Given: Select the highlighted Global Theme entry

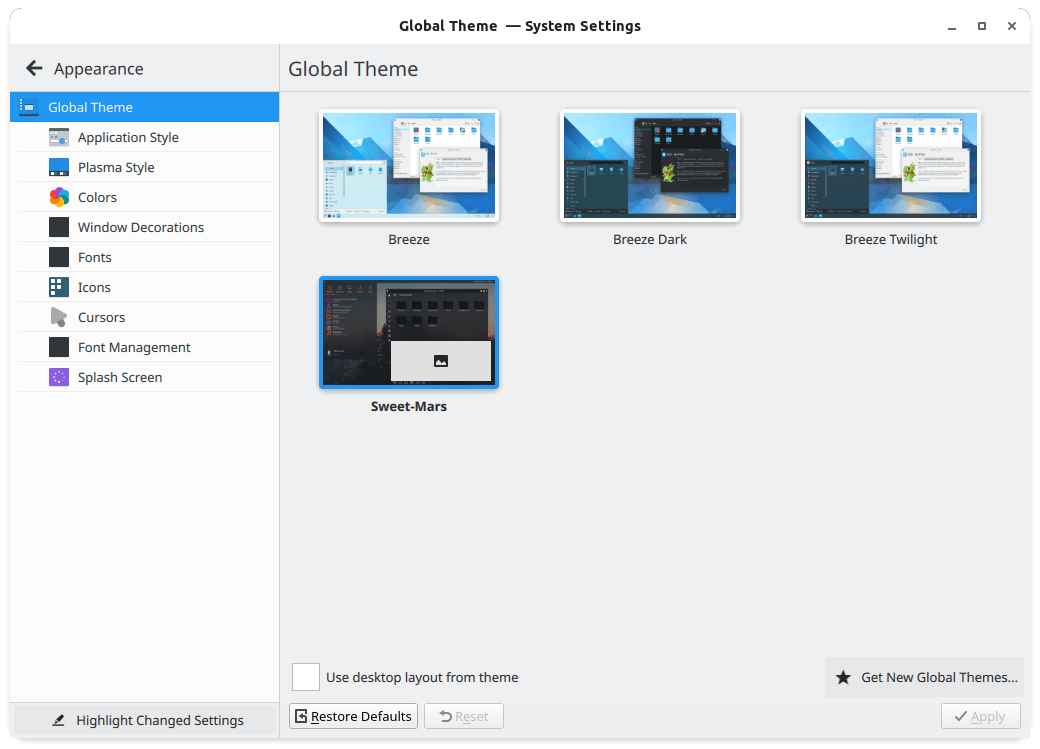Looking at the screenshot, I should [x=145, y=107].
